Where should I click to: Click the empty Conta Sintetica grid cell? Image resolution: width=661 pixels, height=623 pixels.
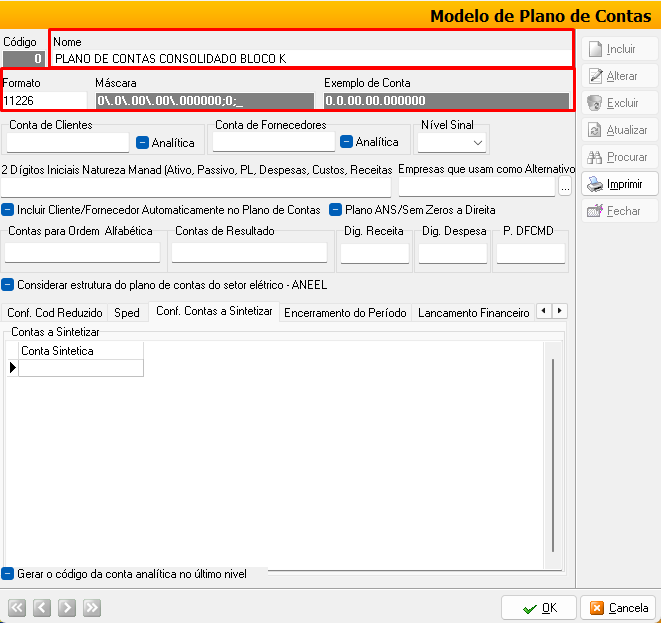[81, 368]
